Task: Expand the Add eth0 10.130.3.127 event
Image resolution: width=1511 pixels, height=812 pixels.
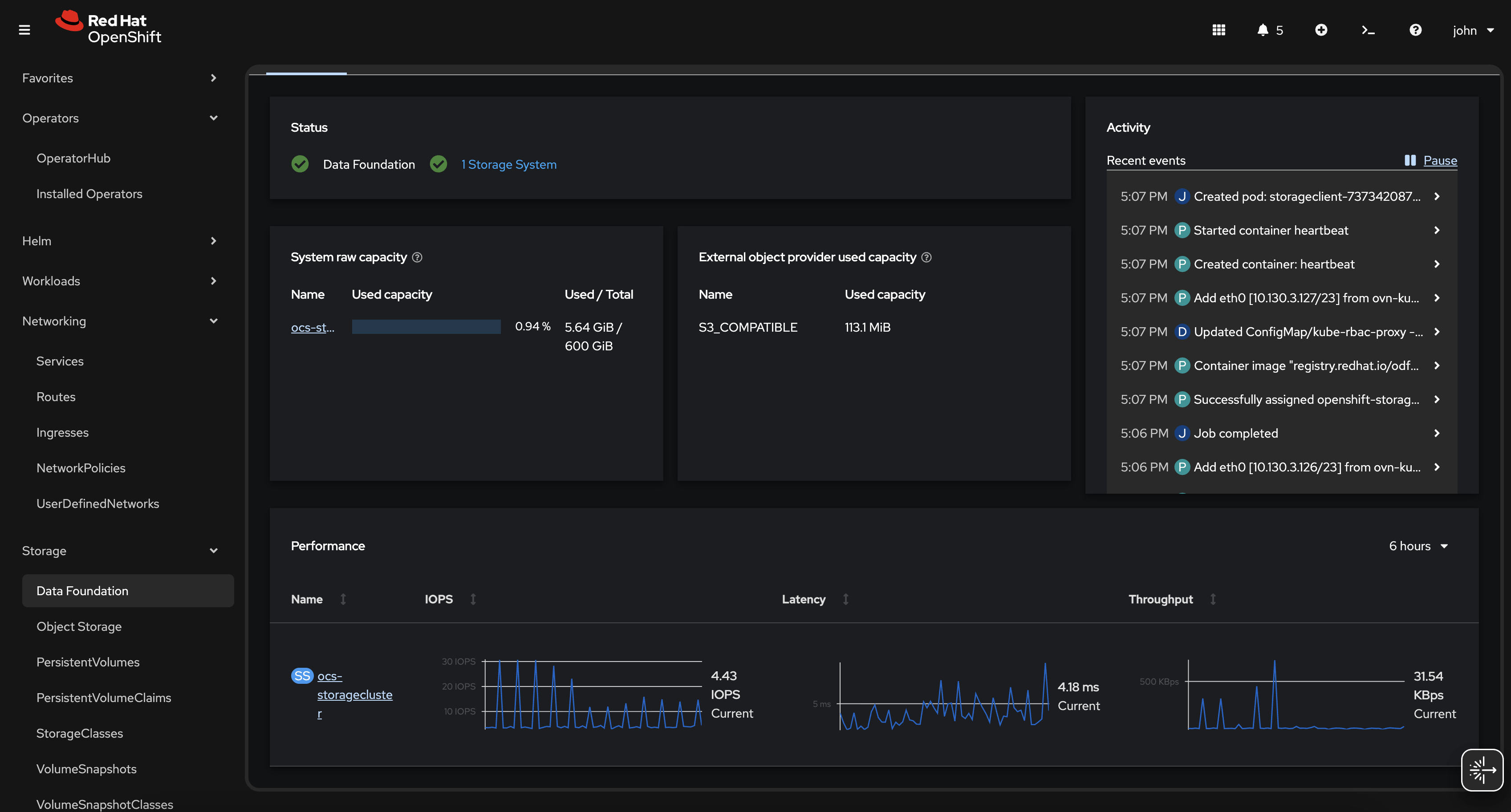Action: coord(1437,297)
